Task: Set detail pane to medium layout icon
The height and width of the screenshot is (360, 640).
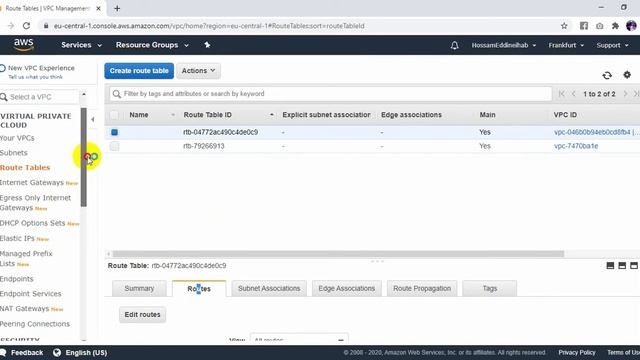Action: pyautogui.click(x=622, y=266)
